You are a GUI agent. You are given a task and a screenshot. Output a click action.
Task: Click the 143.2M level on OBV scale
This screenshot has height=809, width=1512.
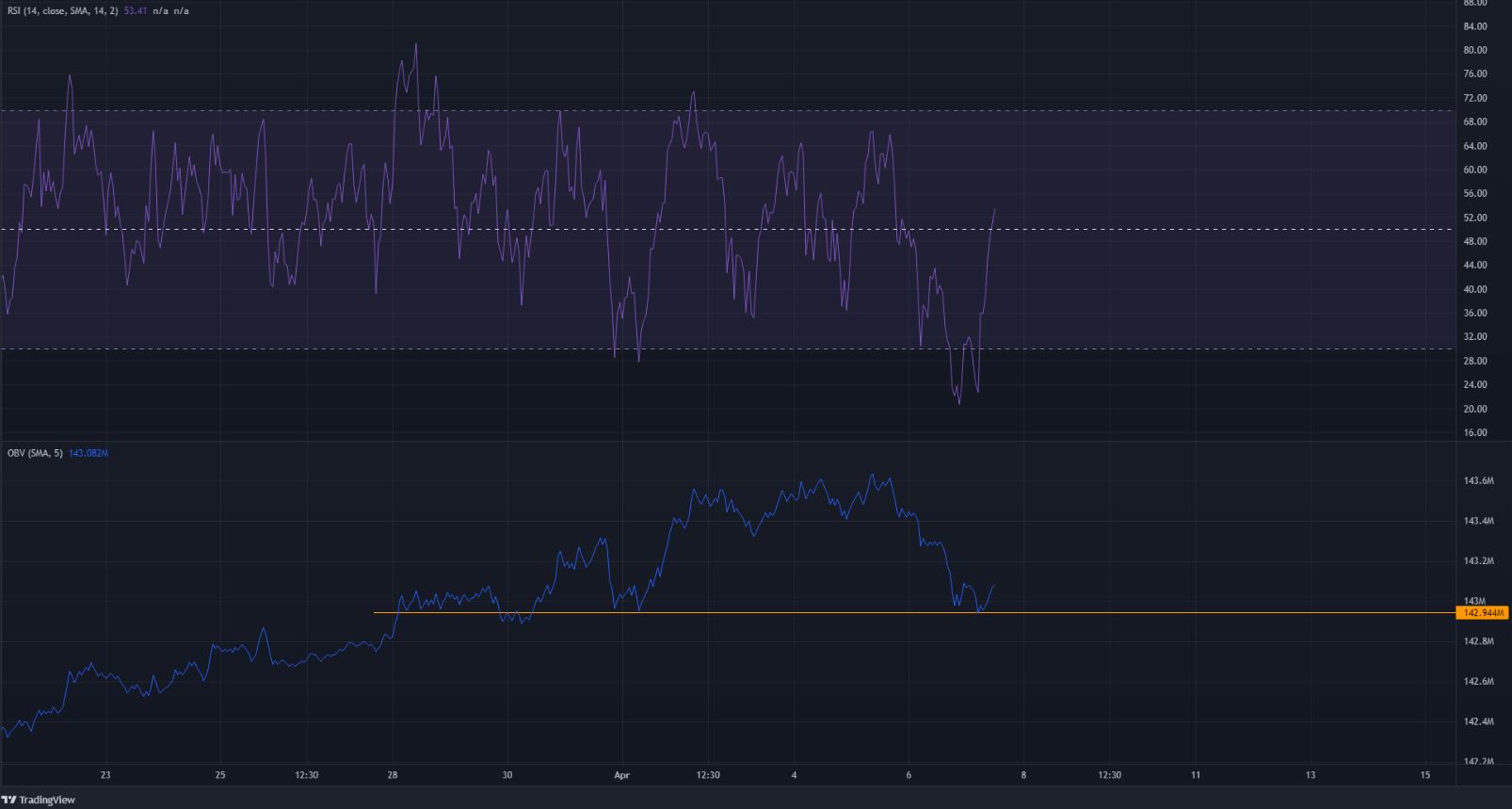1479,560
